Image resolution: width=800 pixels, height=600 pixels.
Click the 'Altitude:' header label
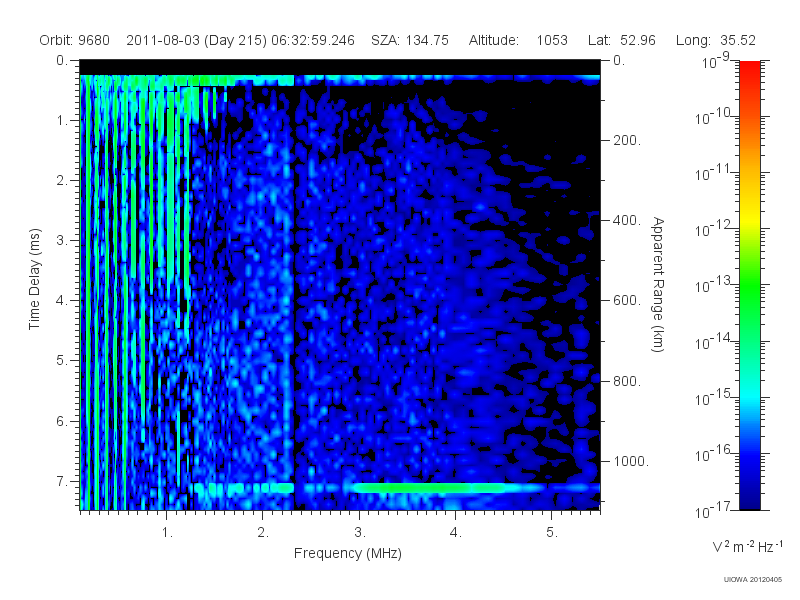pyautogui.click(x=494, y=40)
